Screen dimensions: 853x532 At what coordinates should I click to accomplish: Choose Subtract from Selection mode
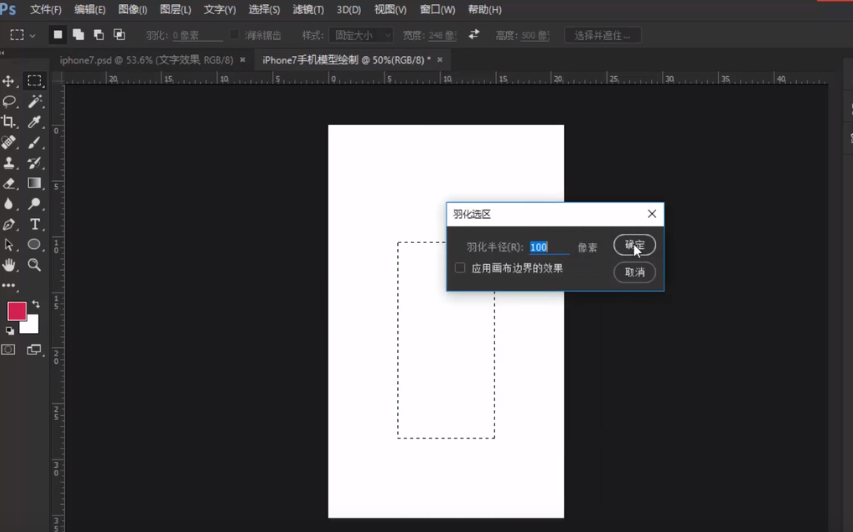(99, 35)
